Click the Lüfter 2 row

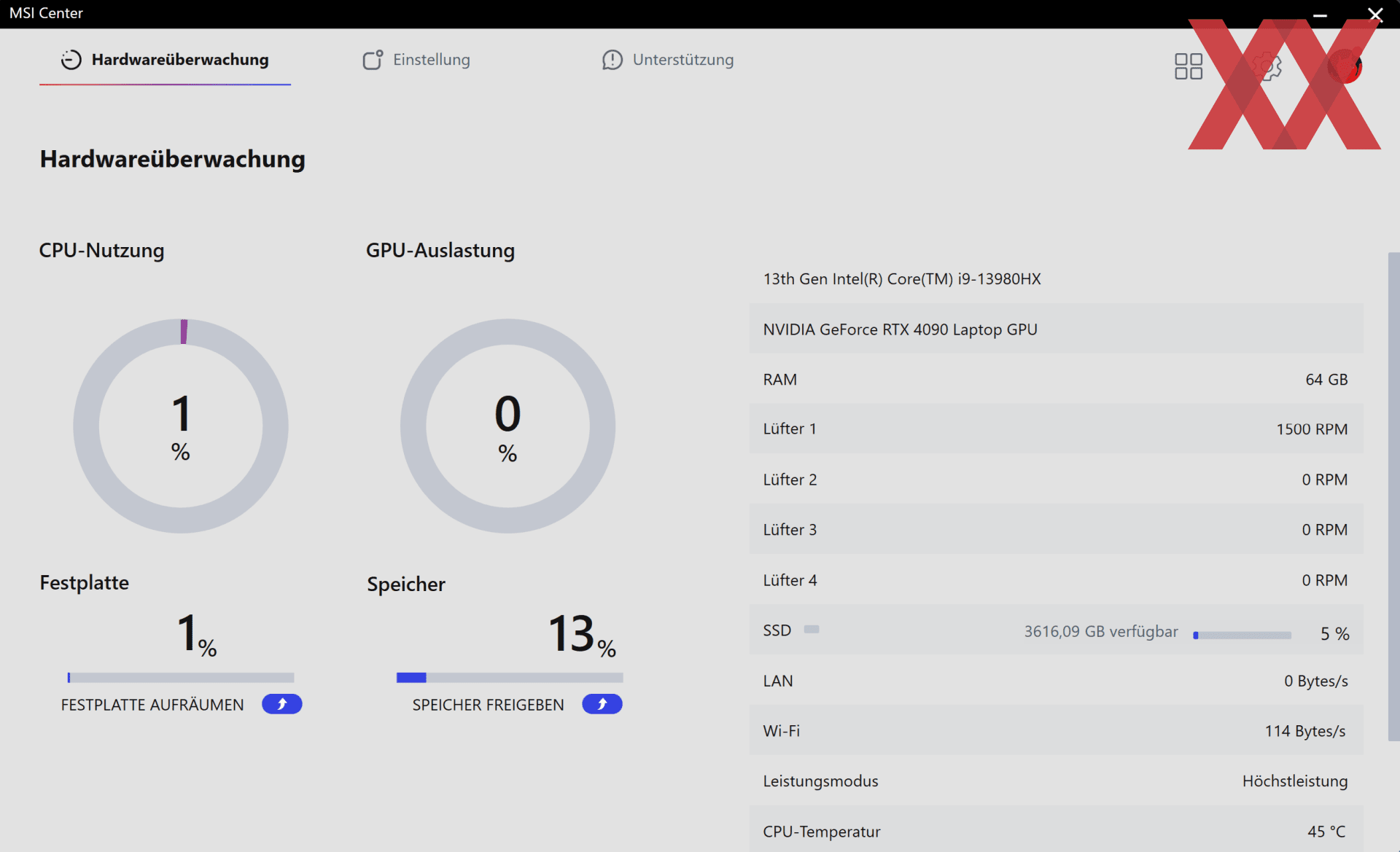[1056, 480]
